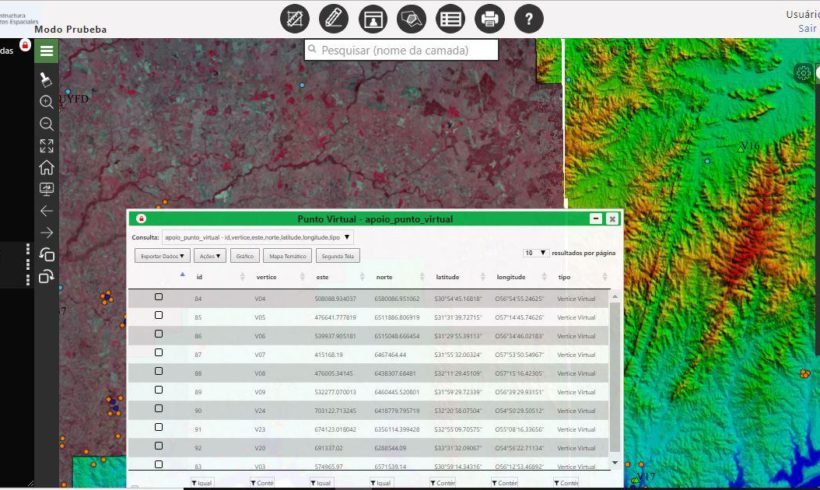Select the pencil edit tool
The image size is (820, 490).
(x=334, y=19)
